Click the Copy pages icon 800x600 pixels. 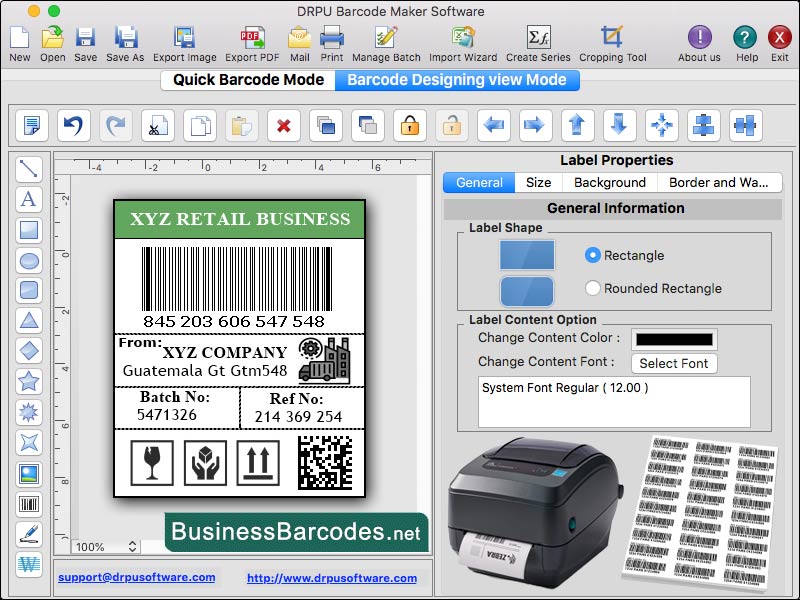click(200, 125)
